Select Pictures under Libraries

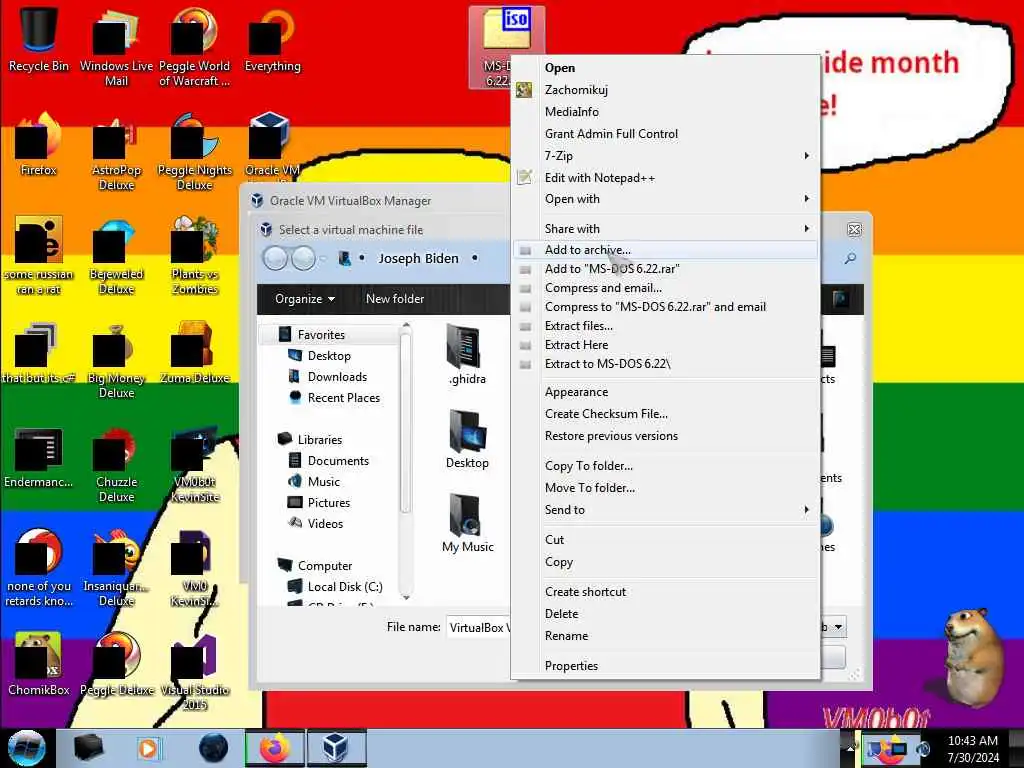tap(328, 502)
